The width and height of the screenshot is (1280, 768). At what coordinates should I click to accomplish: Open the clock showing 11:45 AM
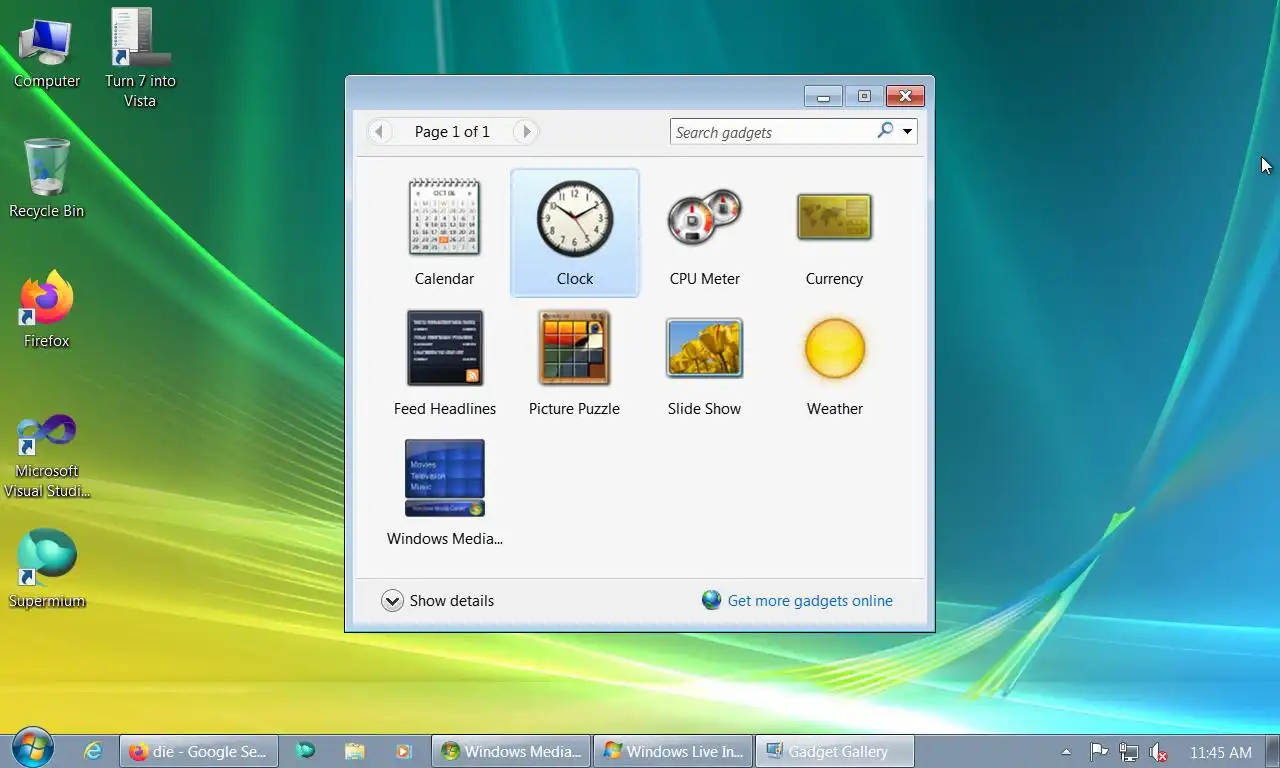pyautogui.click(x=1221, y=752)
